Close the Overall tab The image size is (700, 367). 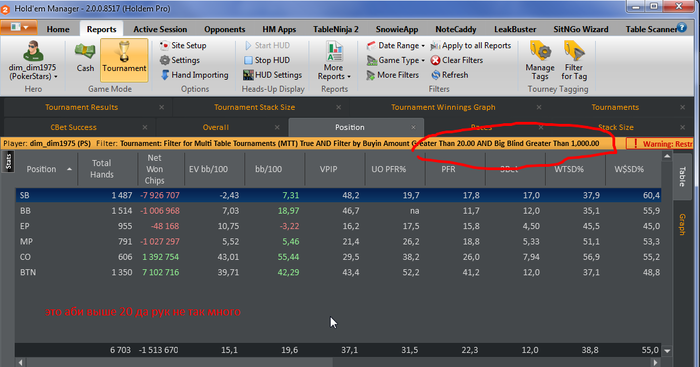pyautogui.click(x=277, y=127)
